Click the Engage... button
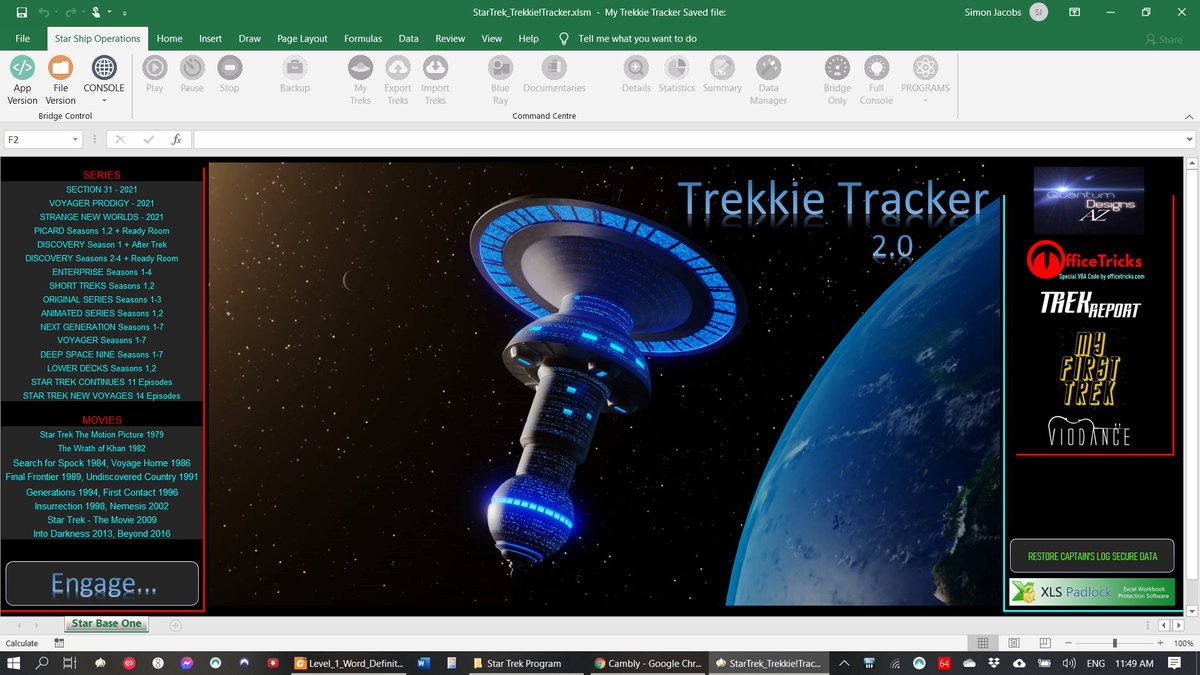 pos(102,583)
